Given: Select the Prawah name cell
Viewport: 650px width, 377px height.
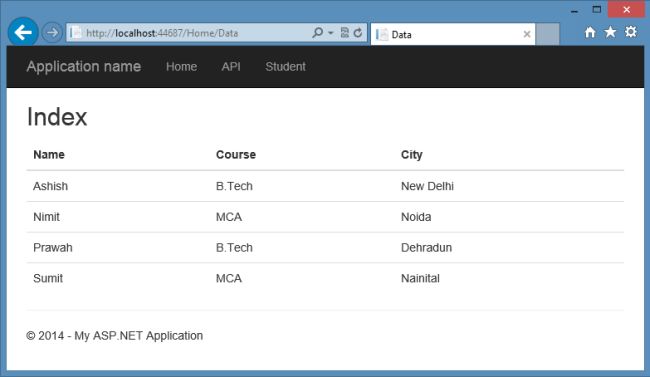Looking at the screenshot, I should (53, 248).
